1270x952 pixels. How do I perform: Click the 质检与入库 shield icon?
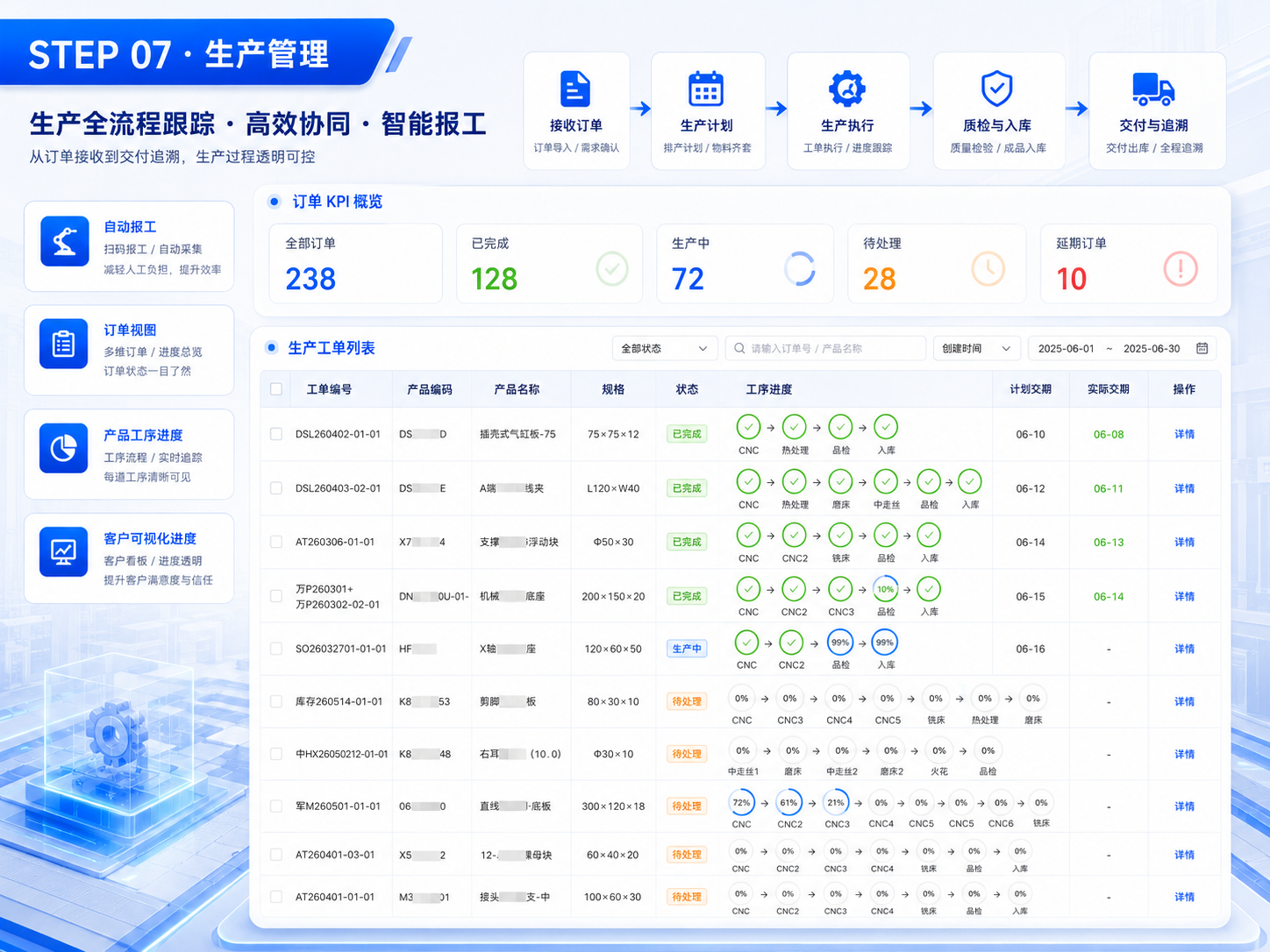(x=996, y=89)
